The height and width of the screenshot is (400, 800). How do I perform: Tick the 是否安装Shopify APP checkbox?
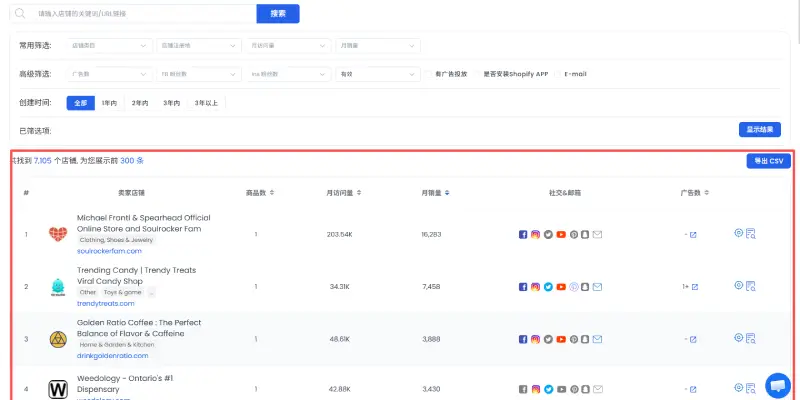pos(478,74)
